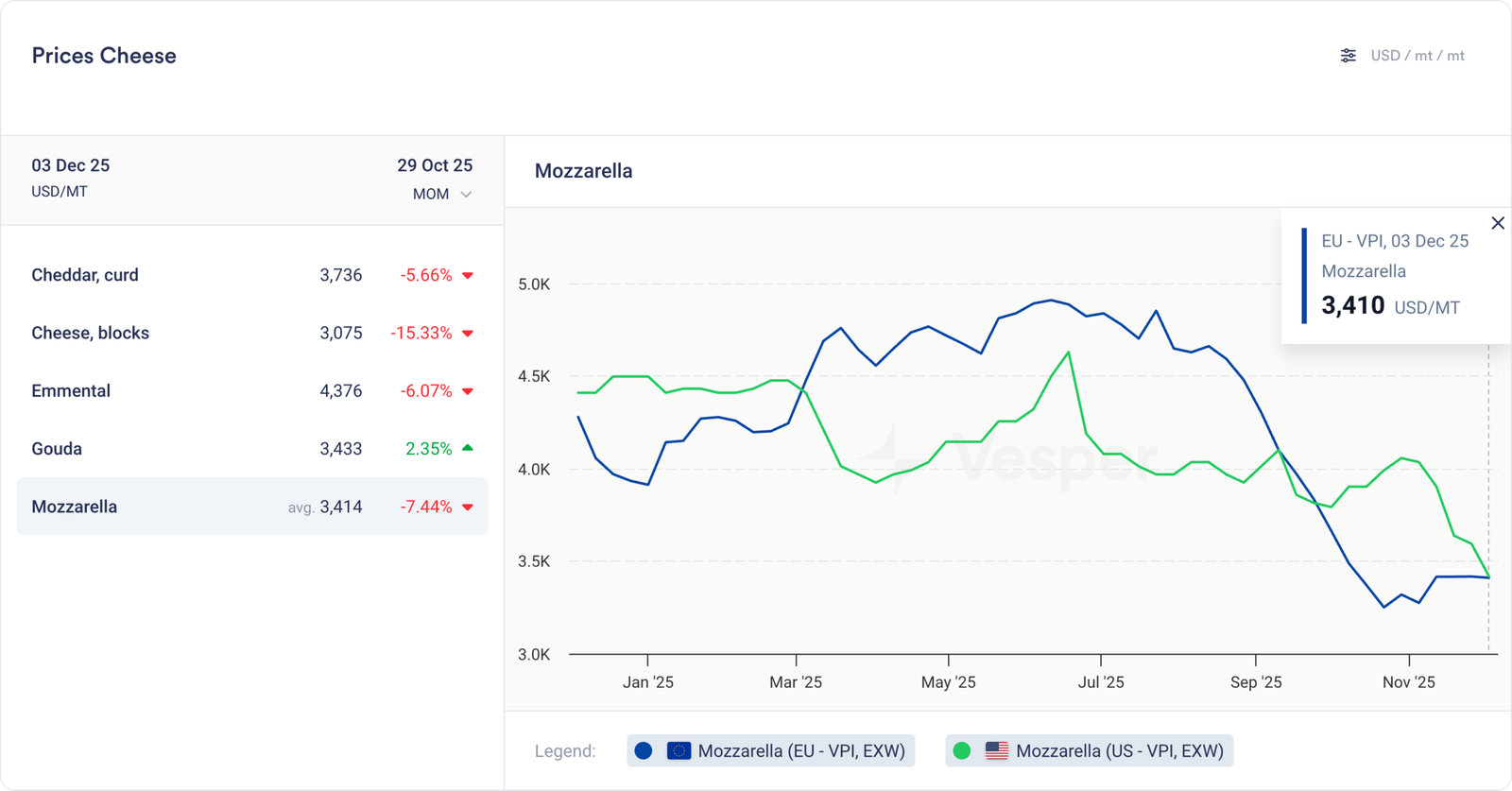Click the Jul '25 x-axis marker

(1101, 682)
